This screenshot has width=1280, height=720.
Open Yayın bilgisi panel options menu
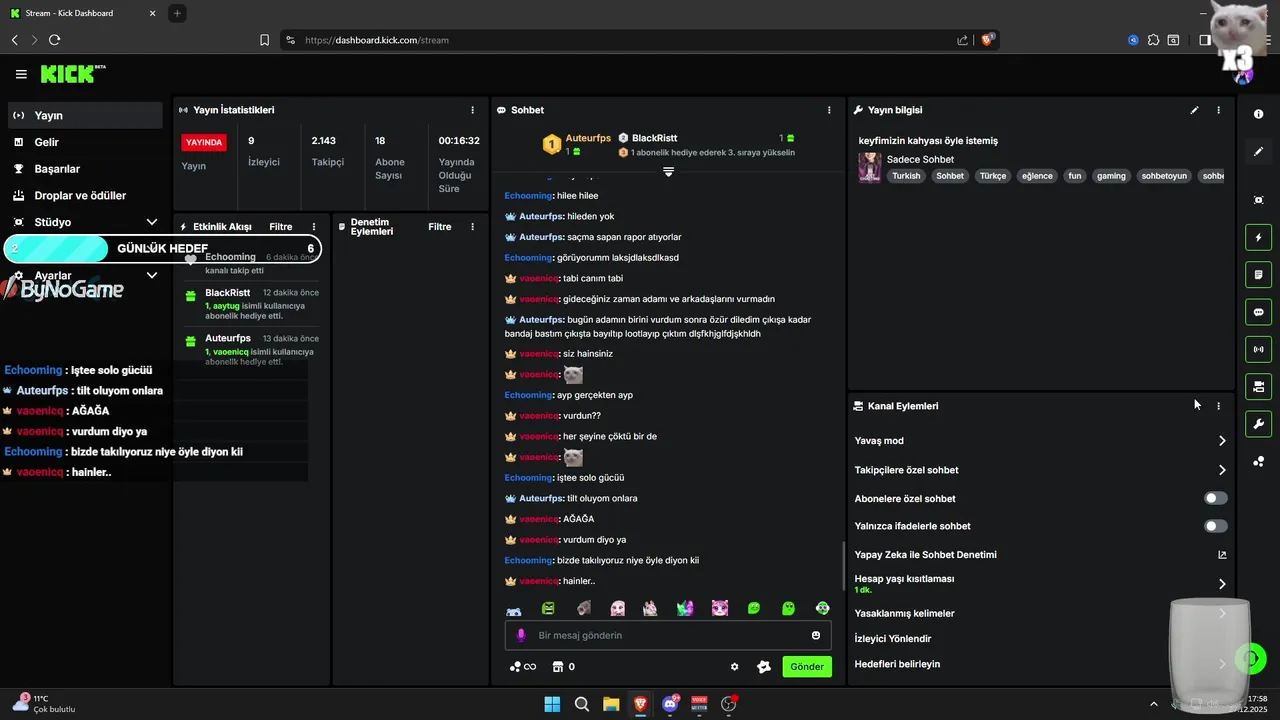tap(1218, 110)
